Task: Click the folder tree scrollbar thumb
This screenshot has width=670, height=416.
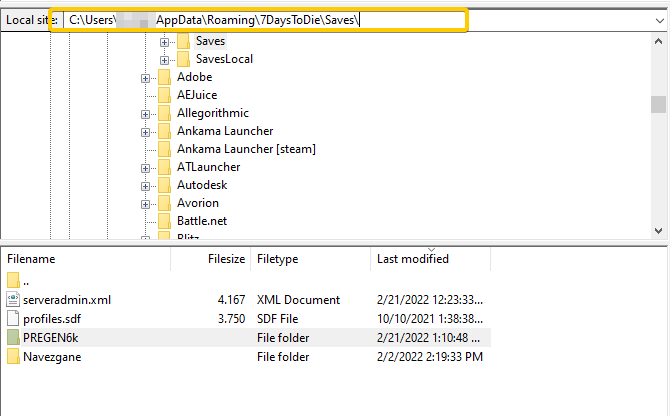Action: coord(658,105)
